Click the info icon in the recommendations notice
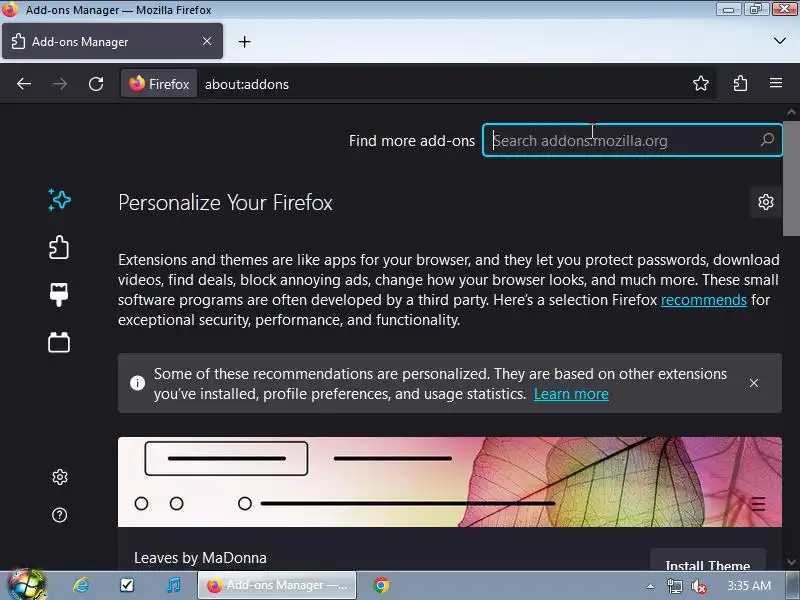800x600 pixels. pyautogui.click(x=137, y=383)
